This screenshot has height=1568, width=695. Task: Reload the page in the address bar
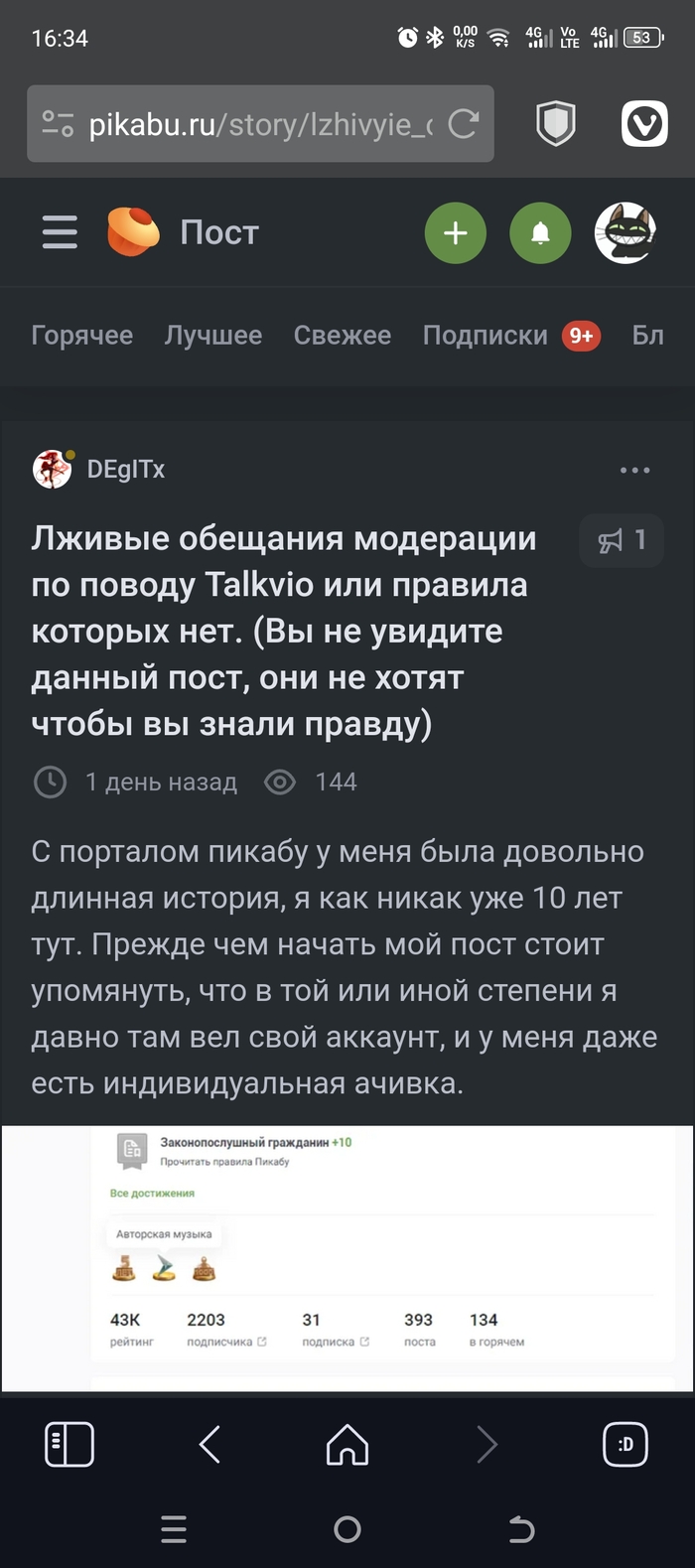[x=463, y=124]
